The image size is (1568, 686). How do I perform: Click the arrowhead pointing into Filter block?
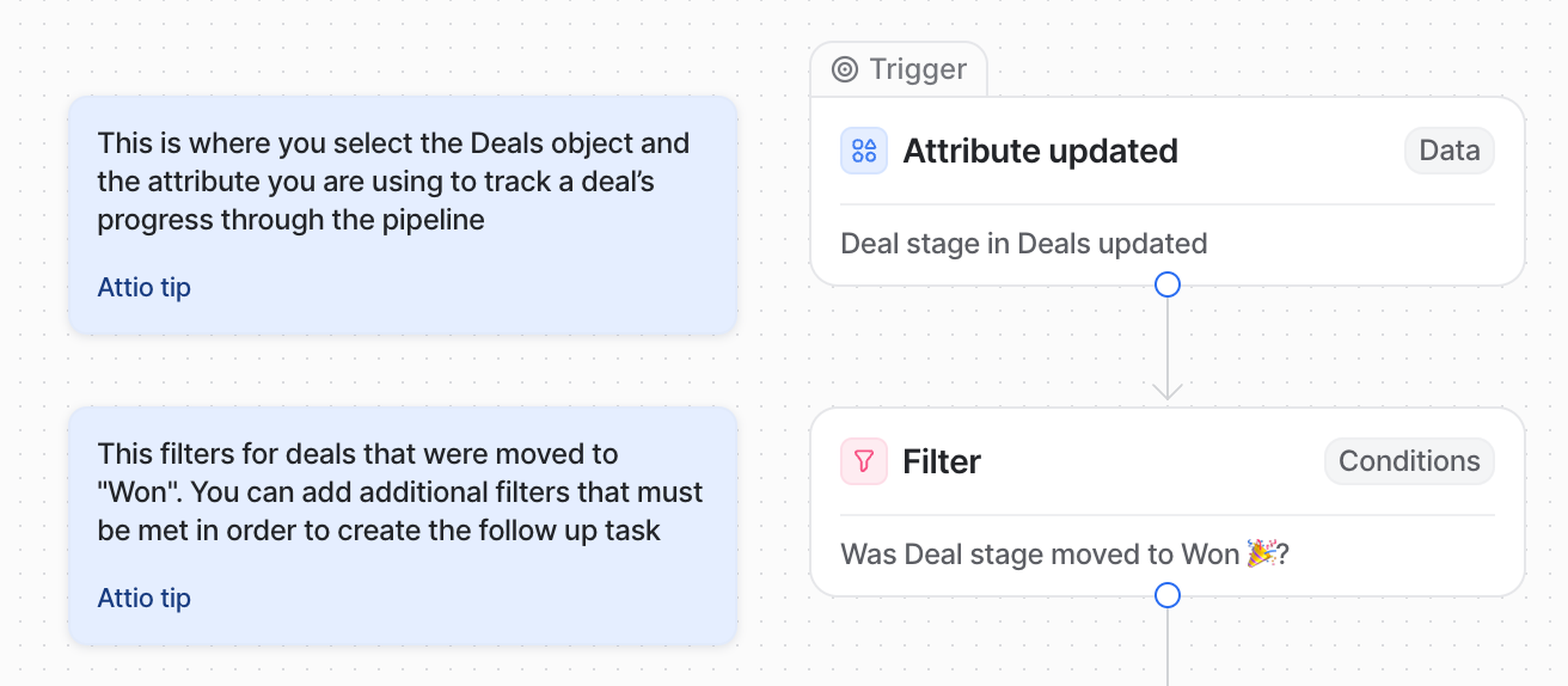pyautogui.click(x=1167, y=392)
